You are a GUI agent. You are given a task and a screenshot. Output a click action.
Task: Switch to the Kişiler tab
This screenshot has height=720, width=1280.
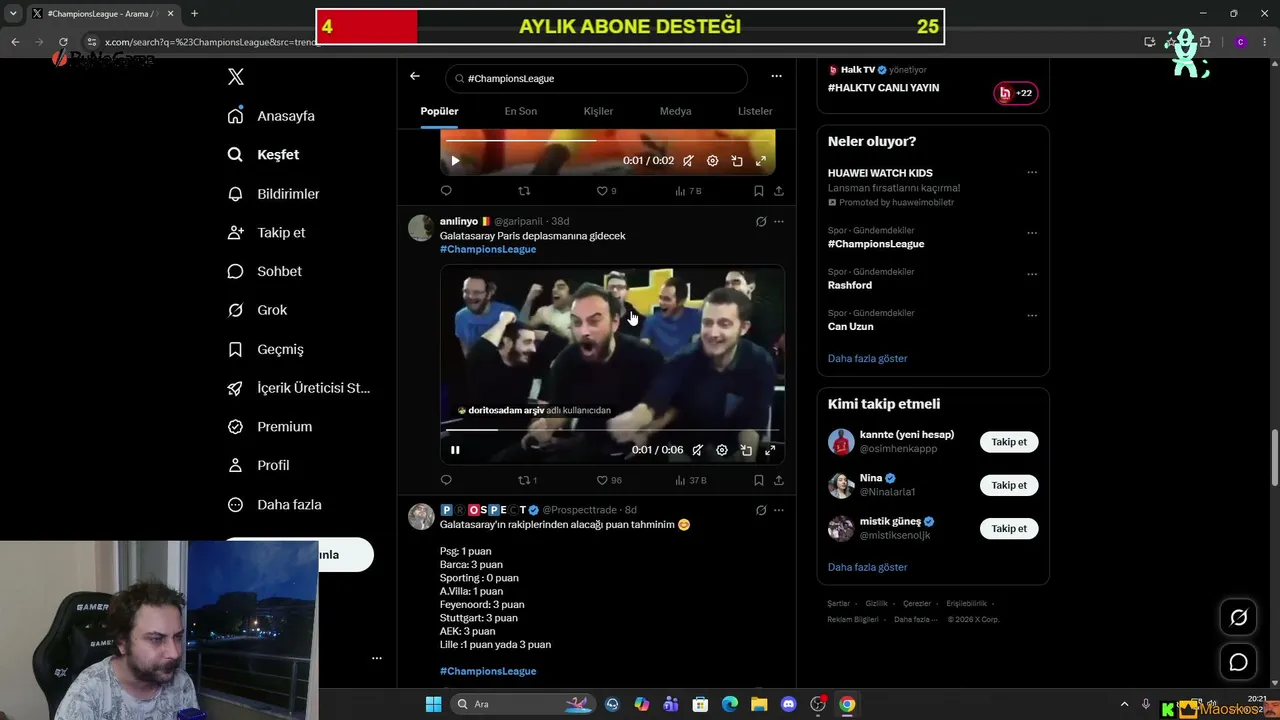pyautogui.click(x=598, y=111)
